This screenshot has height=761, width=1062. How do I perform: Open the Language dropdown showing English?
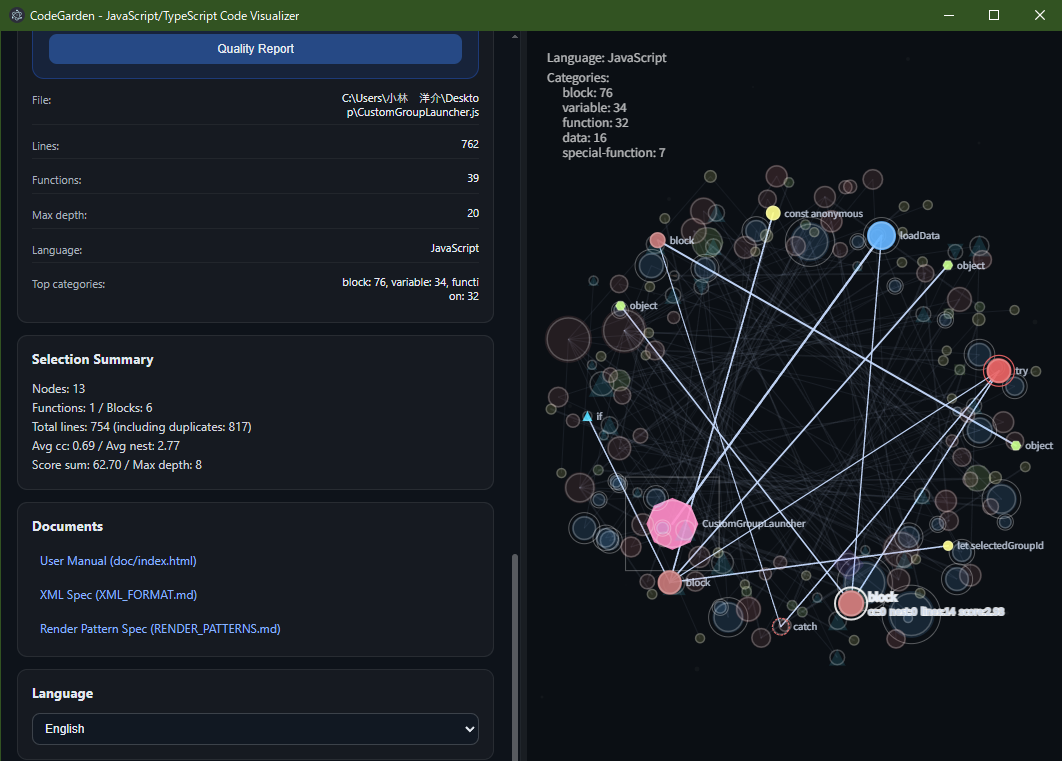[x=255, y=729]
